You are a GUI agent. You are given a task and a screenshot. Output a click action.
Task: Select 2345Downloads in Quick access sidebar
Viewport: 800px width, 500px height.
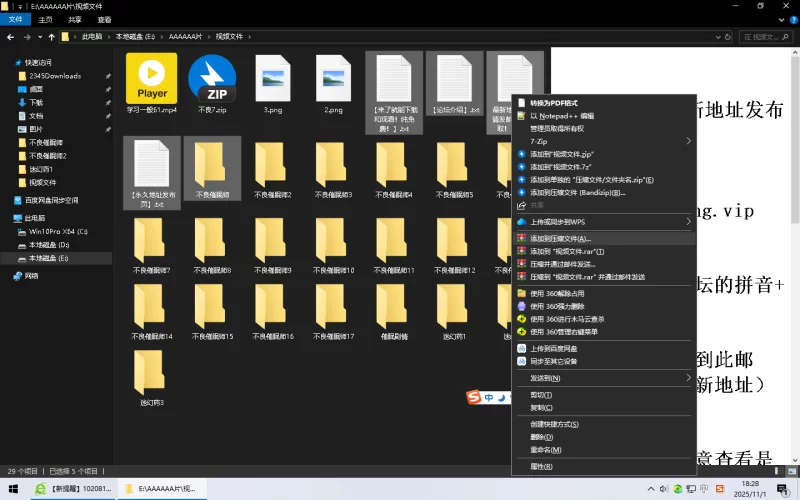tap(55, 76)
